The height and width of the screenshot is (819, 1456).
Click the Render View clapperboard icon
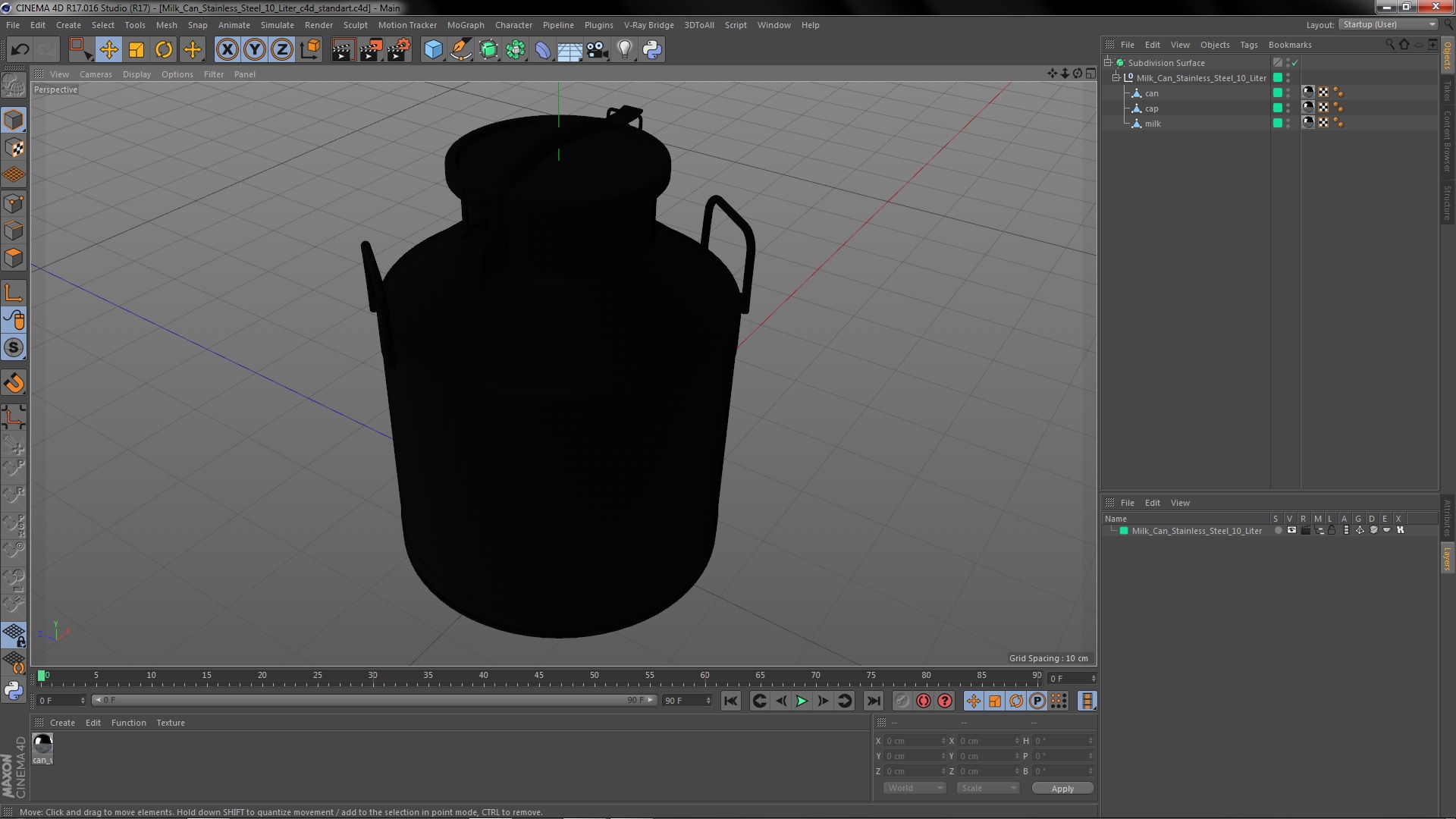coord(343,50)
